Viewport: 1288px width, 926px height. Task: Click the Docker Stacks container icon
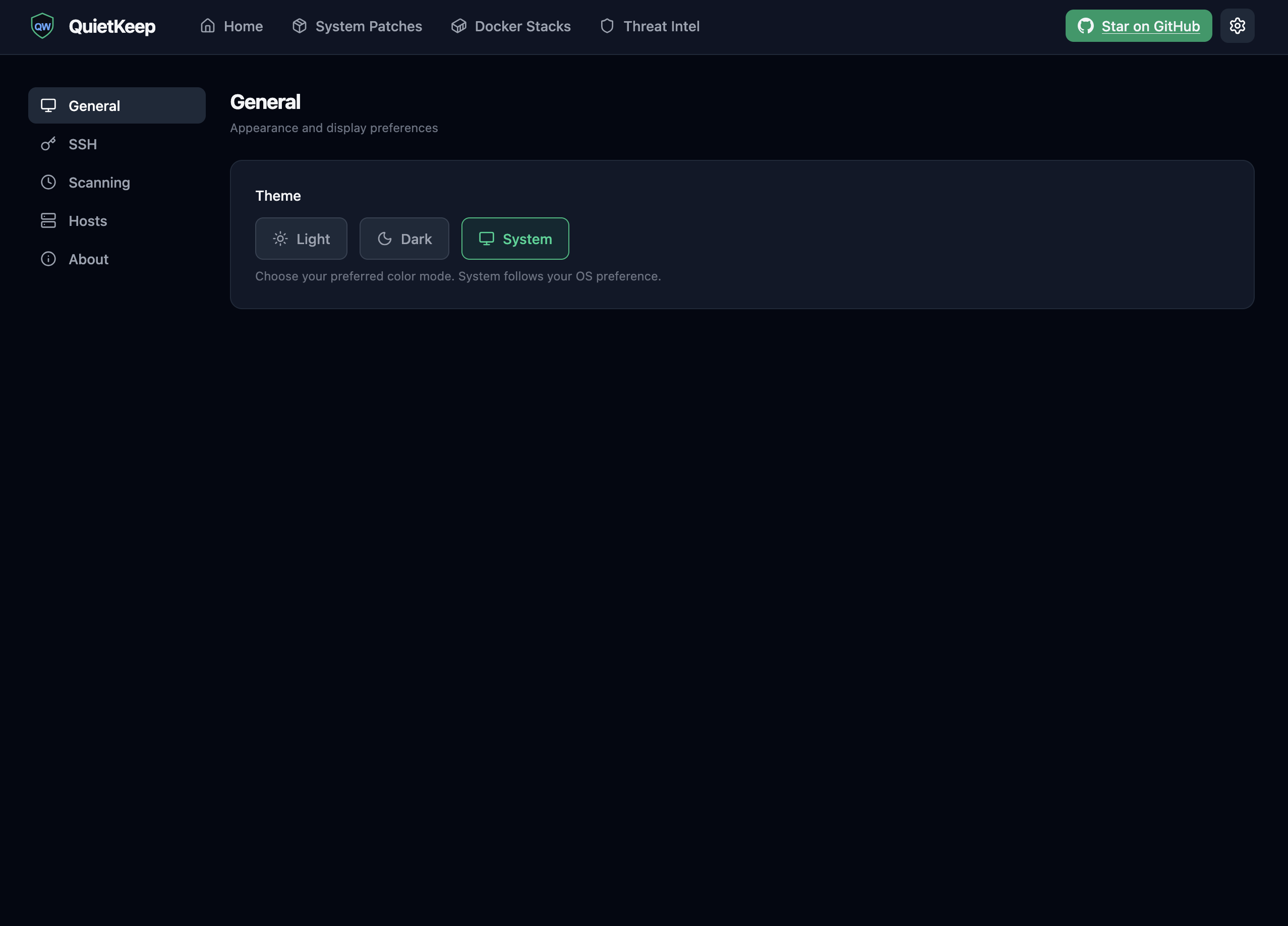pos(458,26)
